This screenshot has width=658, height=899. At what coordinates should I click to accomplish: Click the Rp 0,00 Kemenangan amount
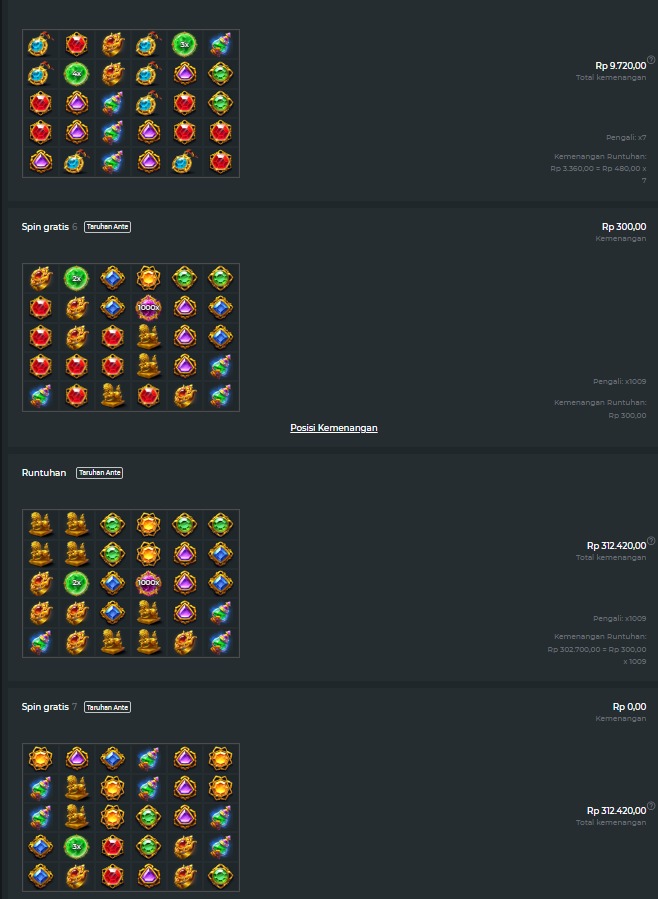point(629,707)
